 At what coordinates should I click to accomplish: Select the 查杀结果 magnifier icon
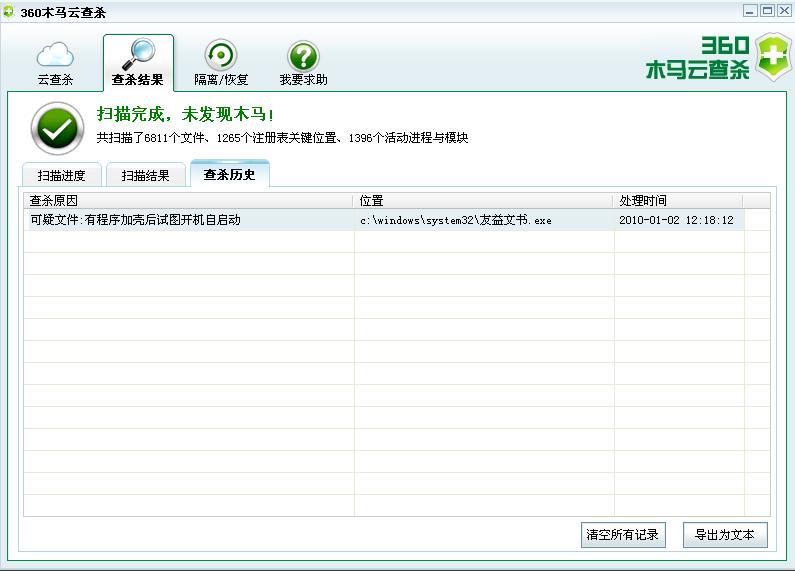[x=138, y=54]
